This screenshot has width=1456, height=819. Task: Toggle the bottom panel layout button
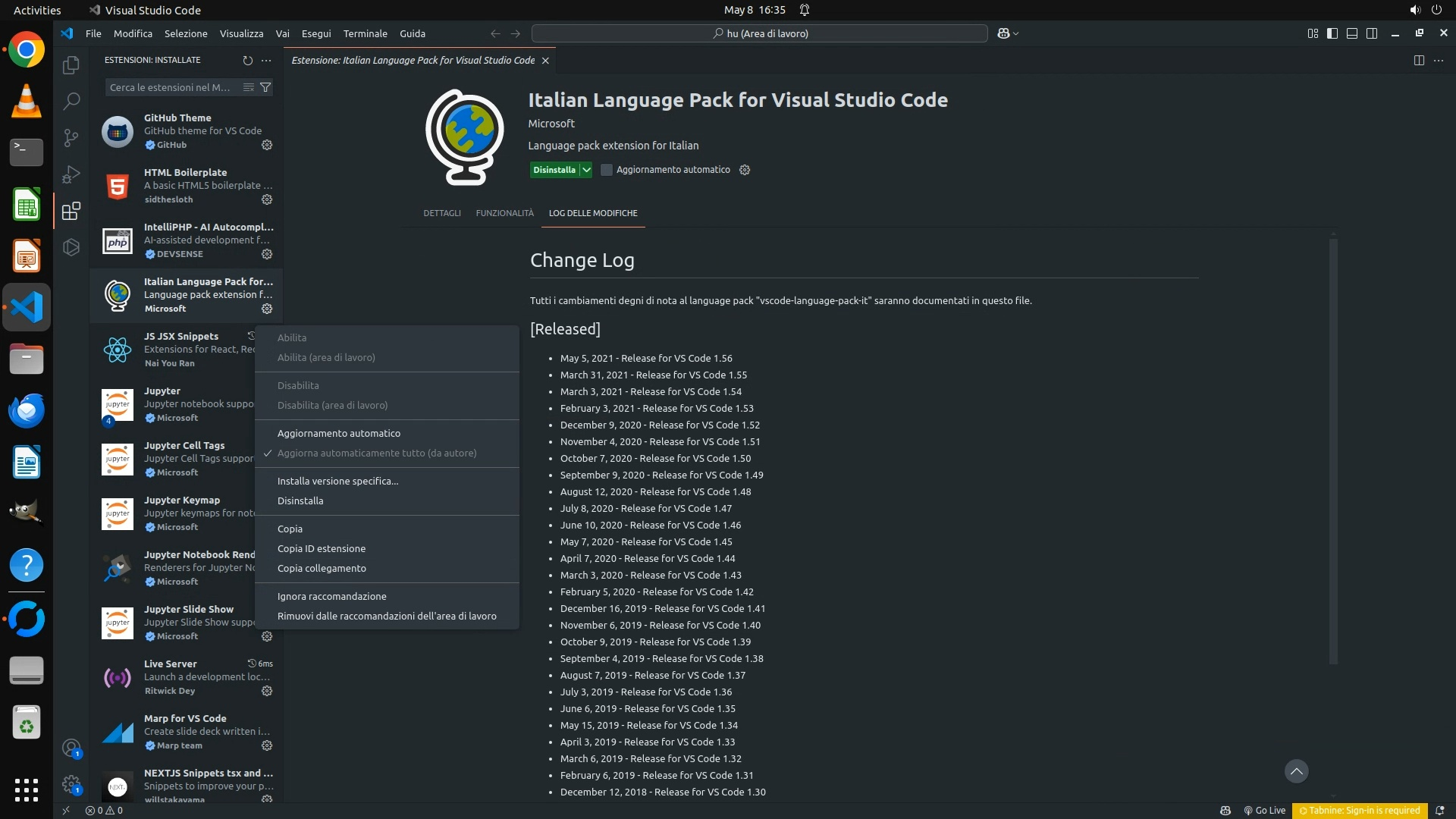[1352, 33]
